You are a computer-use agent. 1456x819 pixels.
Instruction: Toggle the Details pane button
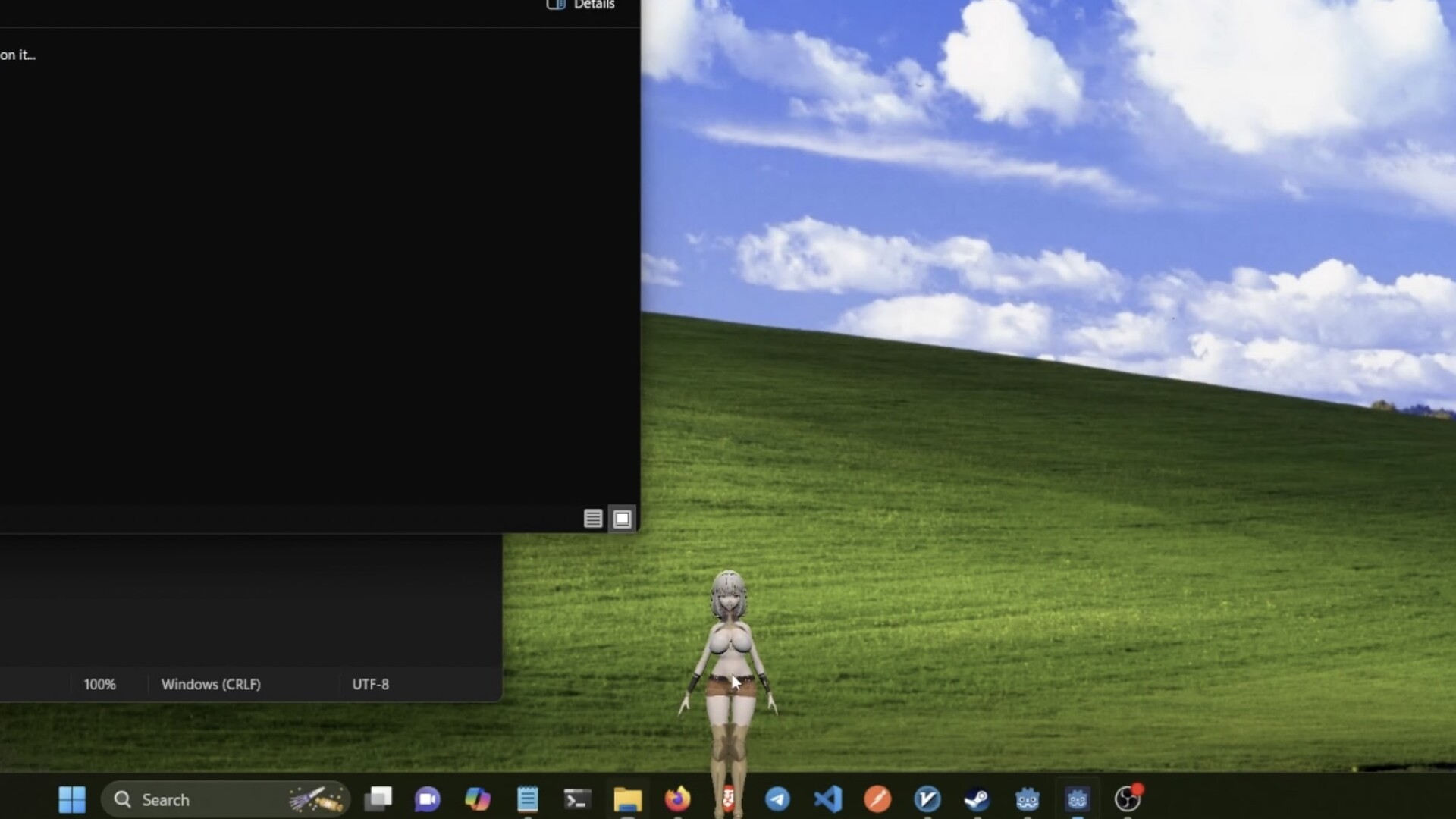pos(581,5)
